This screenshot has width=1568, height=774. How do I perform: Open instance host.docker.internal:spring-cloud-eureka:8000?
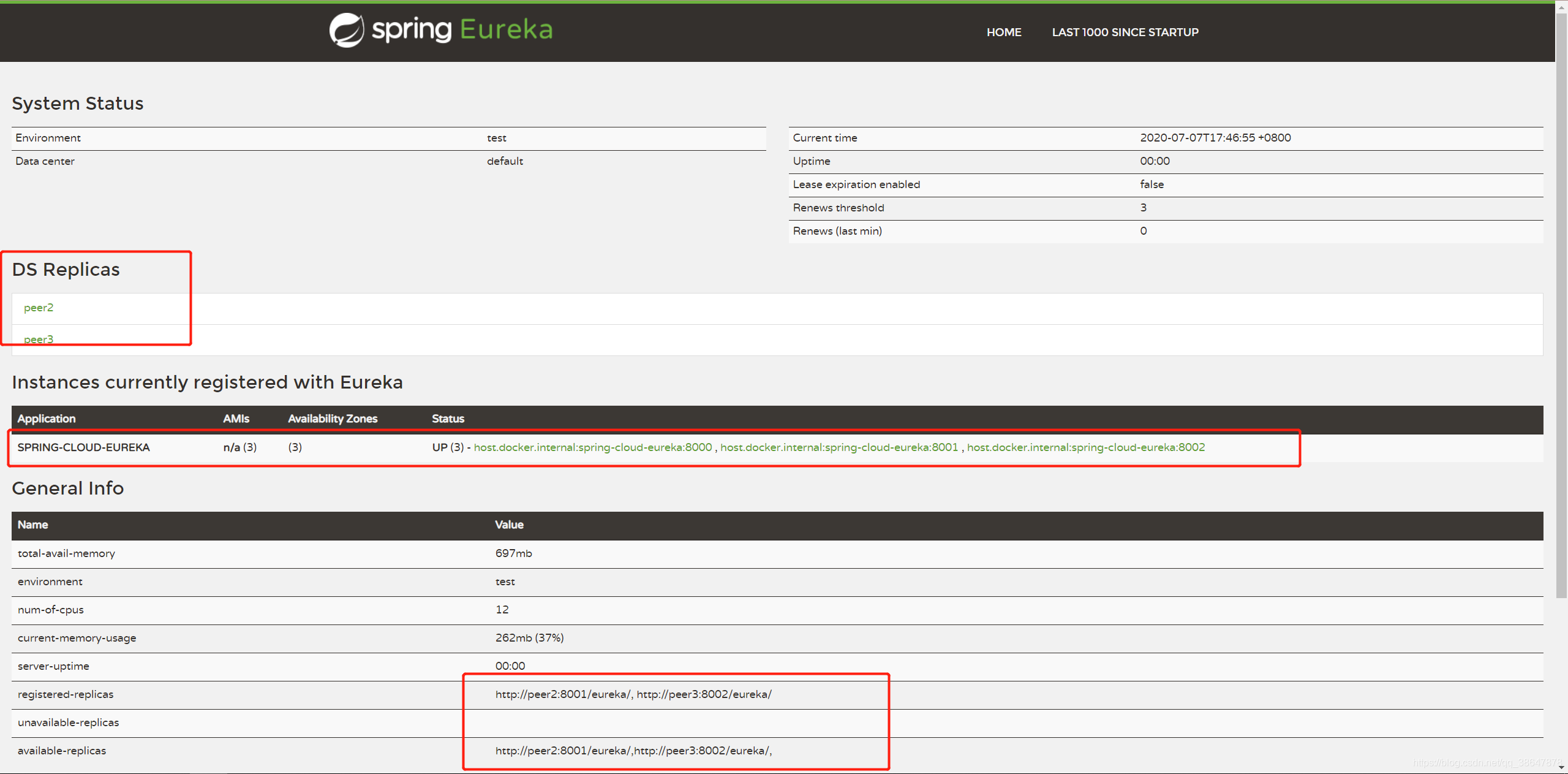pyautogui.click(x=593, y=447)
